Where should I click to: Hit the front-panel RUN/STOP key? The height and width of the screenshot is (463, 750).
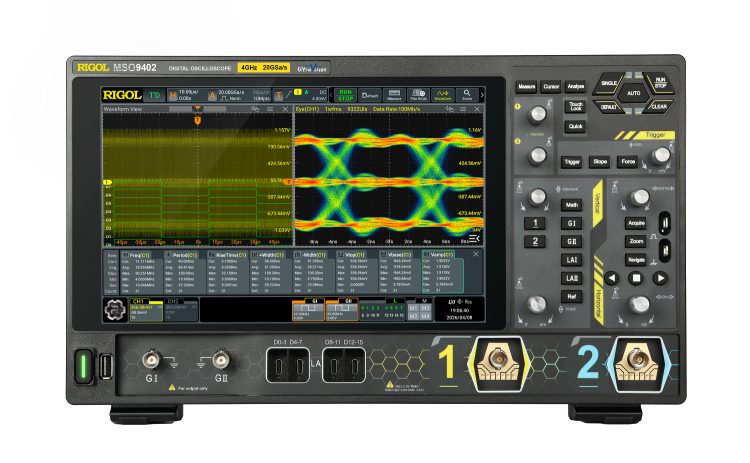pos(660,83)
